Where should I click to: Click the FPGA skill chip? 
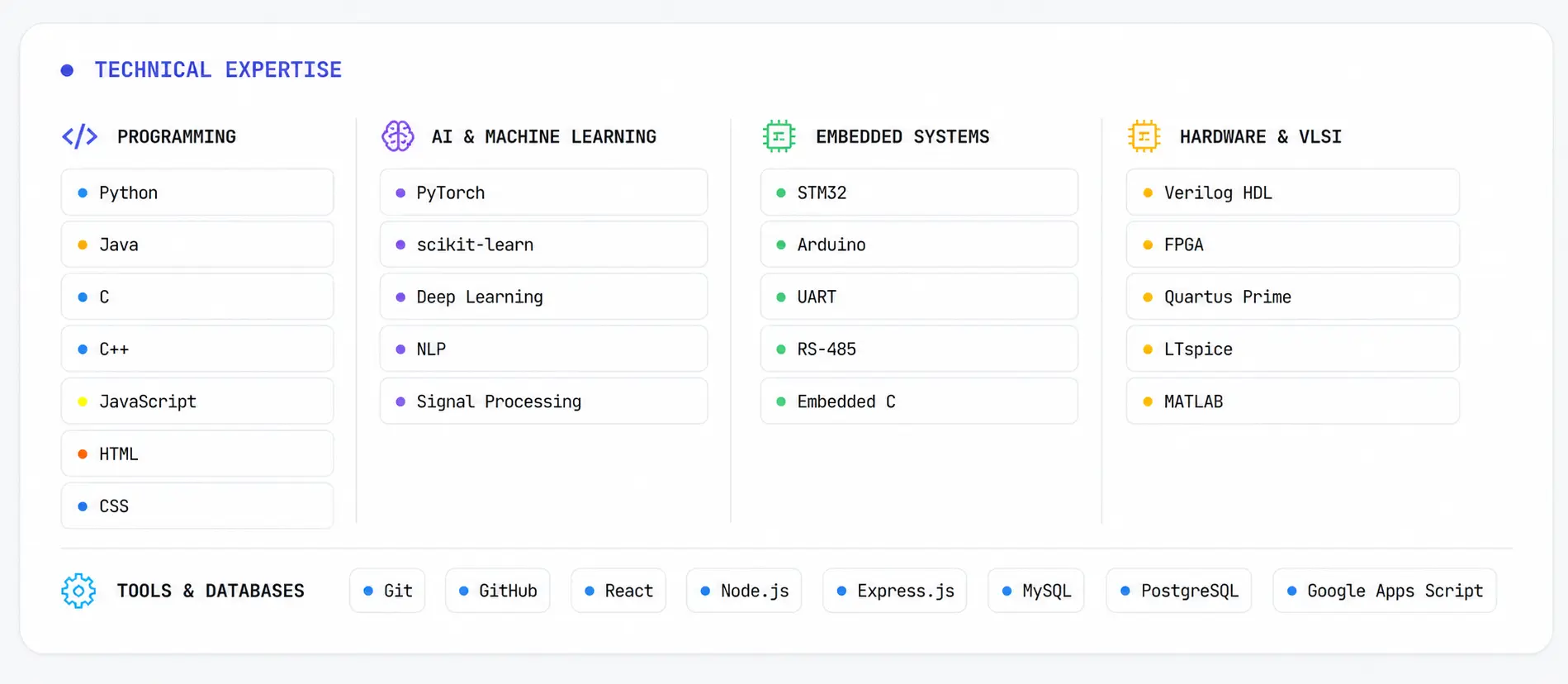1293,245
